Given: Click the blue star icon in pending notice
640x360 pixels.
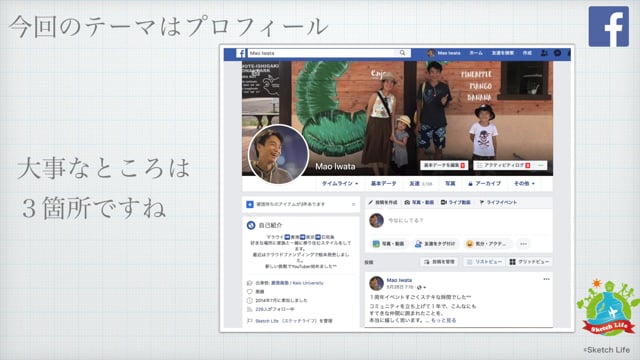Looking at the screenshot, I should click(x=250, y=204).
